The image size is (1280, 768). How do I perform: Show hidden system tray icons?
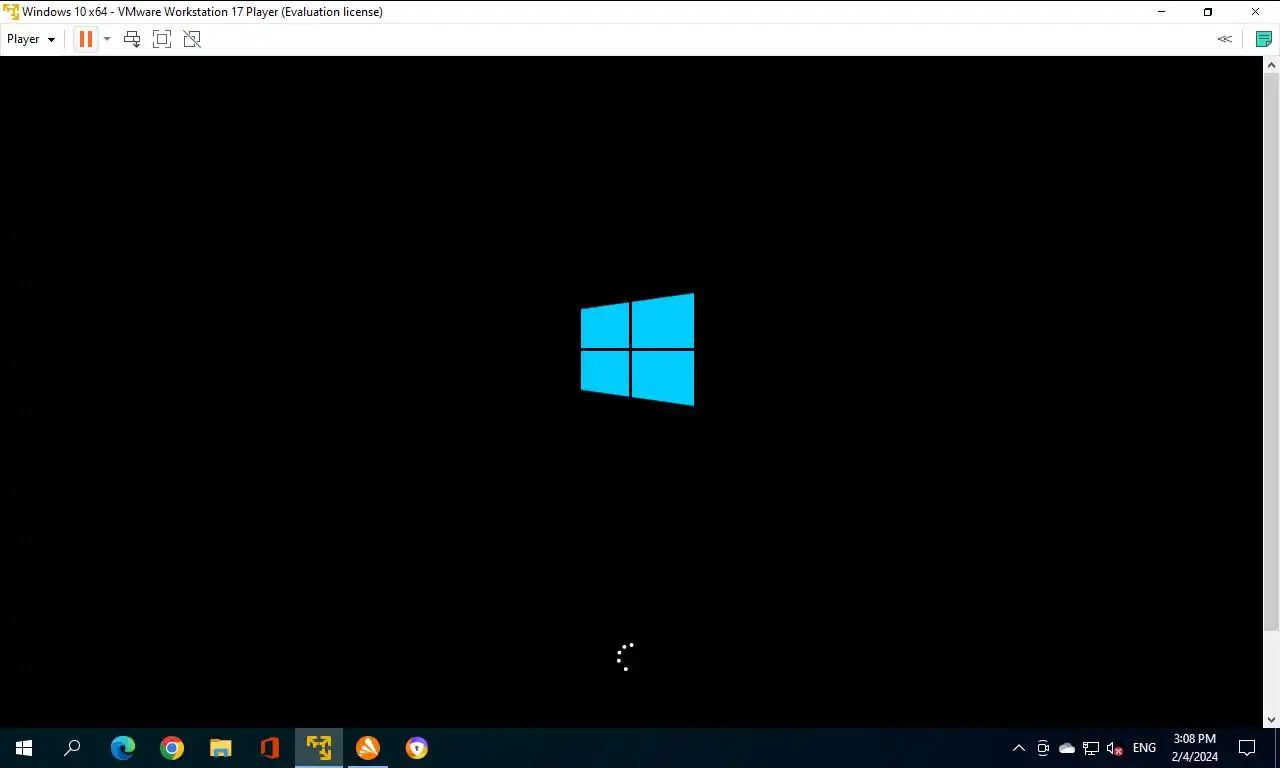[x=1019, y=748]
